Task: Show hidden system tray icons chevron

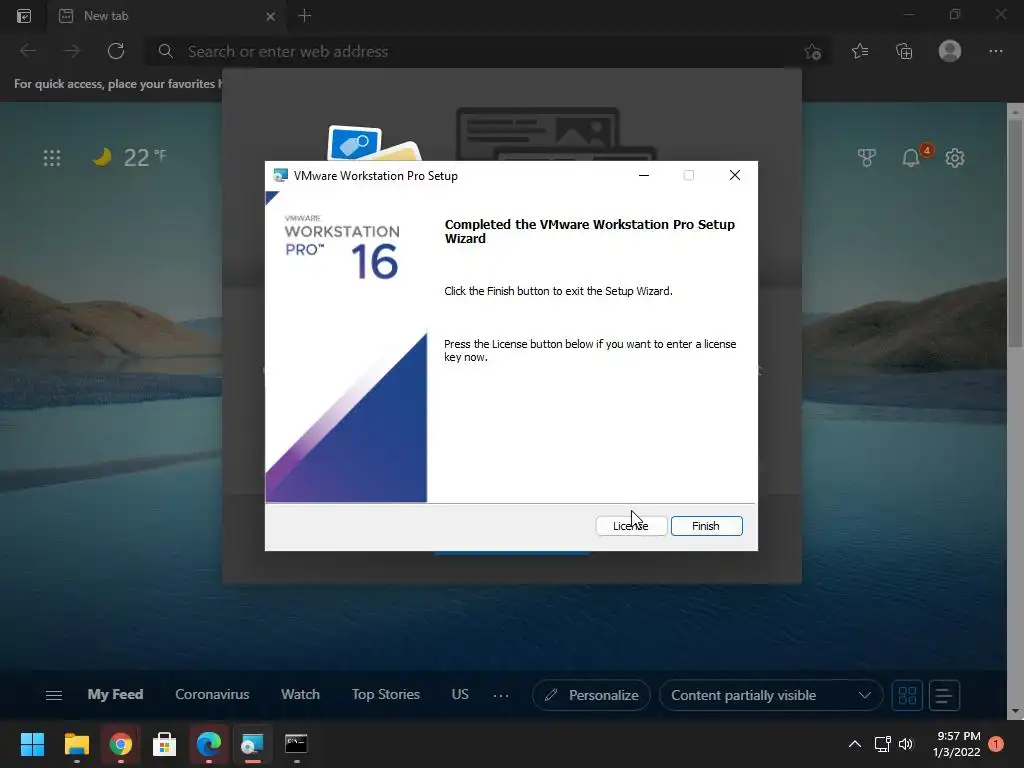Action: 855,744
